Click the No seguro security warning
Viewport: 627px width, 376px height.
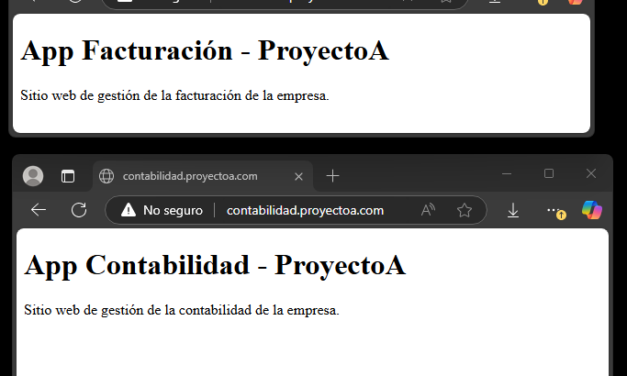coord(162,210)
